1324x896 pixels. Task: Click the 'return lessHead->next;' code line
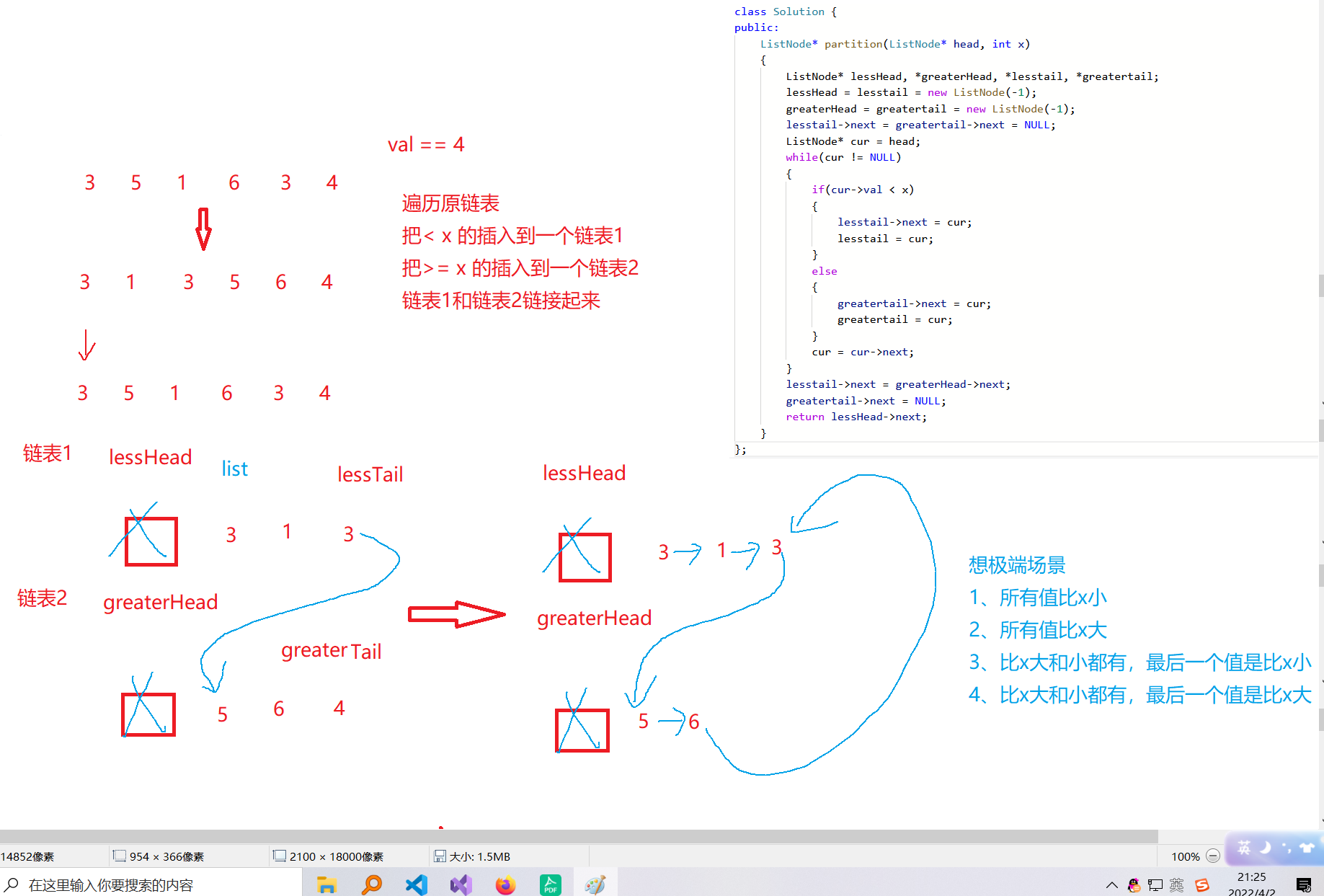click(x=856, y=417)
